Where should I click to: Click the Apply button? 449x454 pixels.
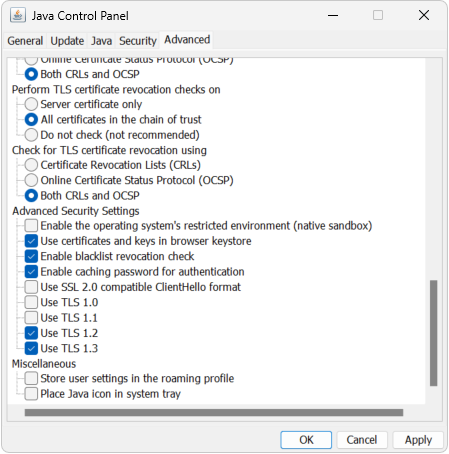point(418,440)
